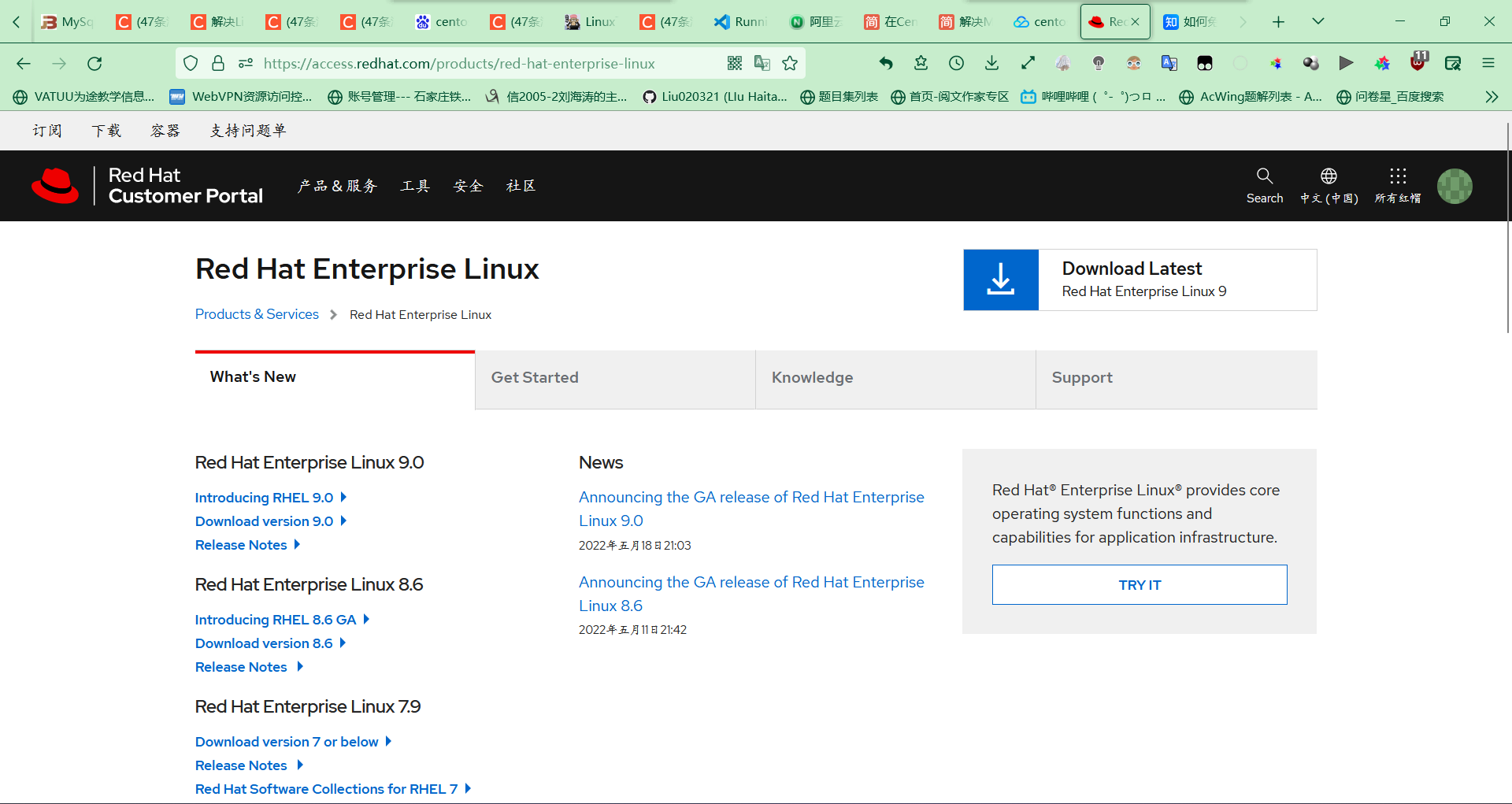The height and width of the screenshot is (804, 1512).
Task: Click the blue download arrow icon
Action: pos(1001,280)
